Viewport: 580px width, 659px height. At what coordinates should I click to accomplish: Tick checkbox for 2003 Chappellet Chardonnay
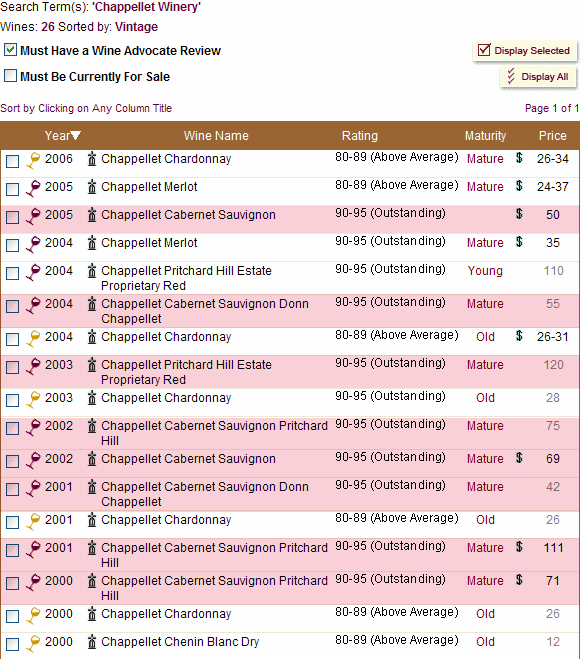(12, 401)
